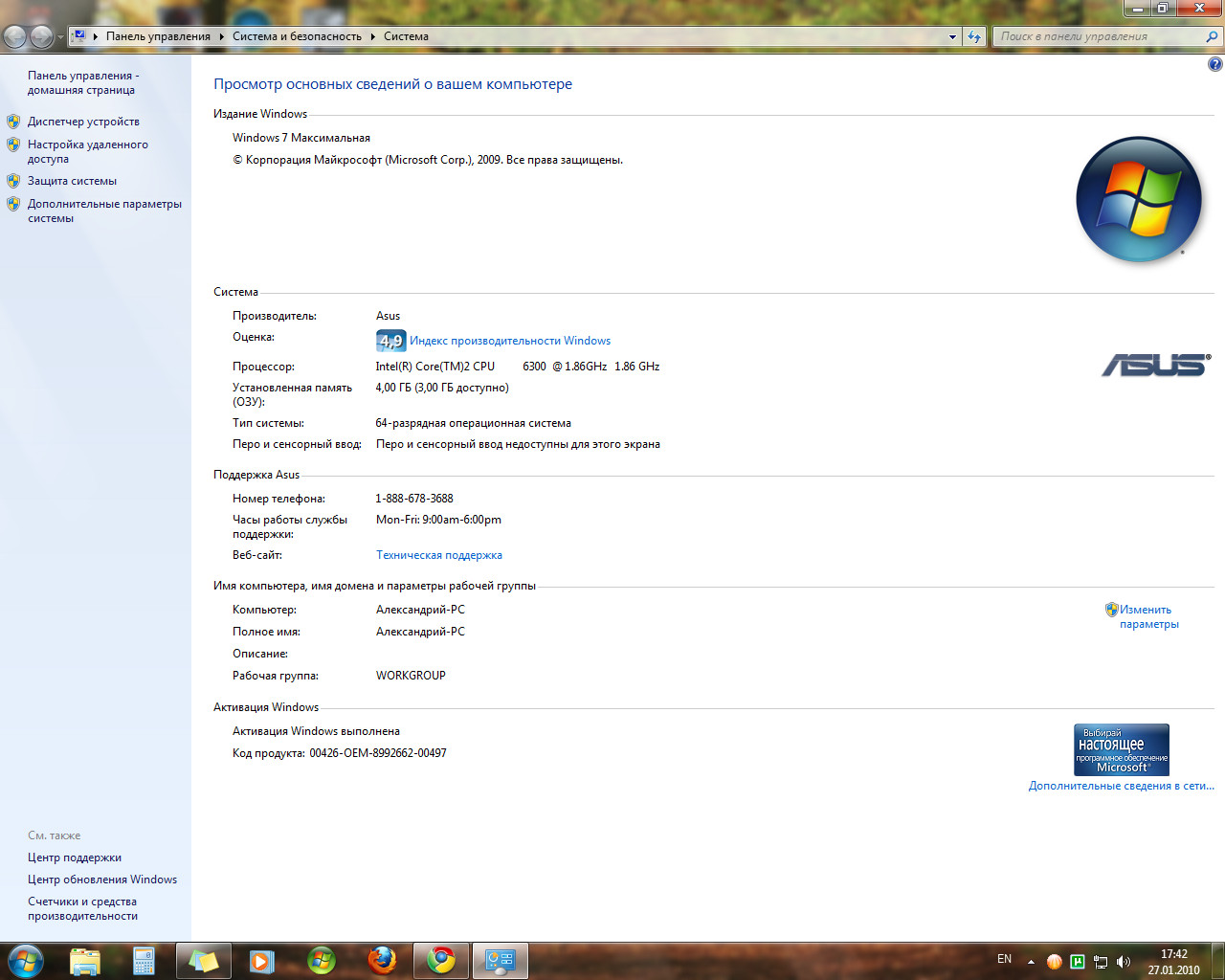Open 'Диспетчер устройств' in the sidebar
Screen dimensions: 1225x980
tap(83, 122)
